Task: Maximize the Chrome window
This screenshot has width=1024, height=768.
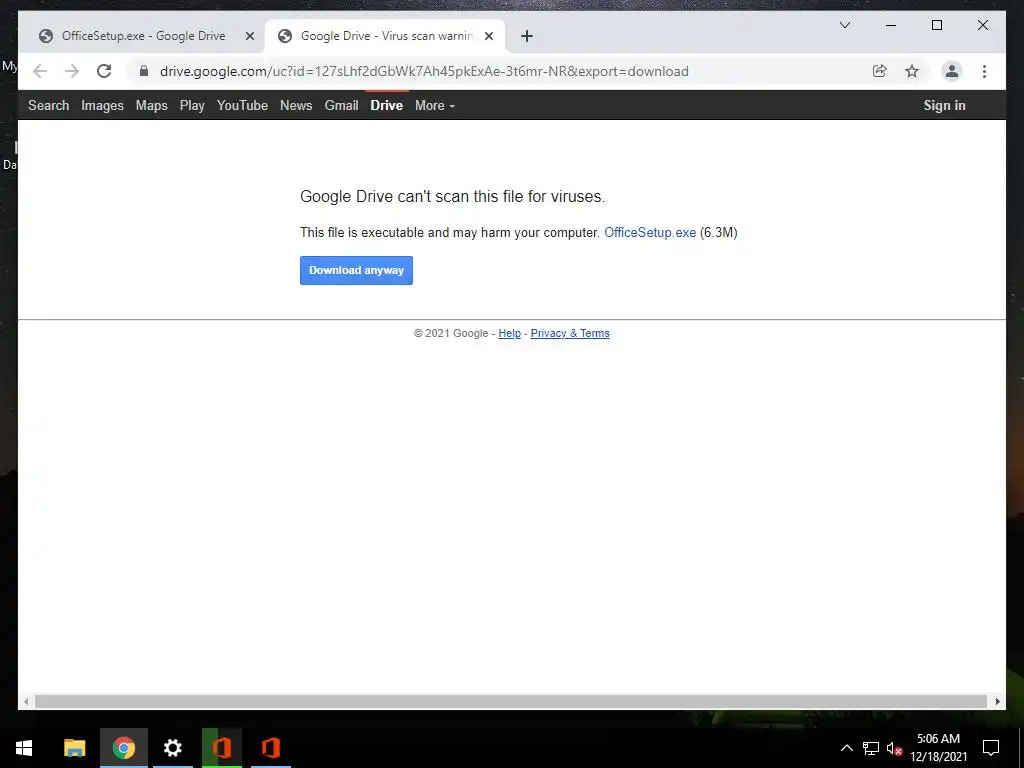Action: (936, 25)
